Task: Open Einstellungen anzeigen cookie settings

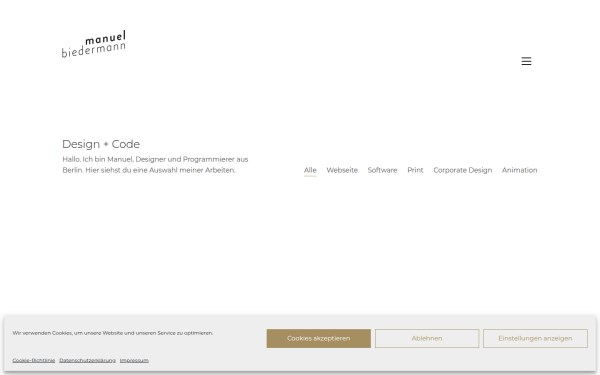Action: 535,338
